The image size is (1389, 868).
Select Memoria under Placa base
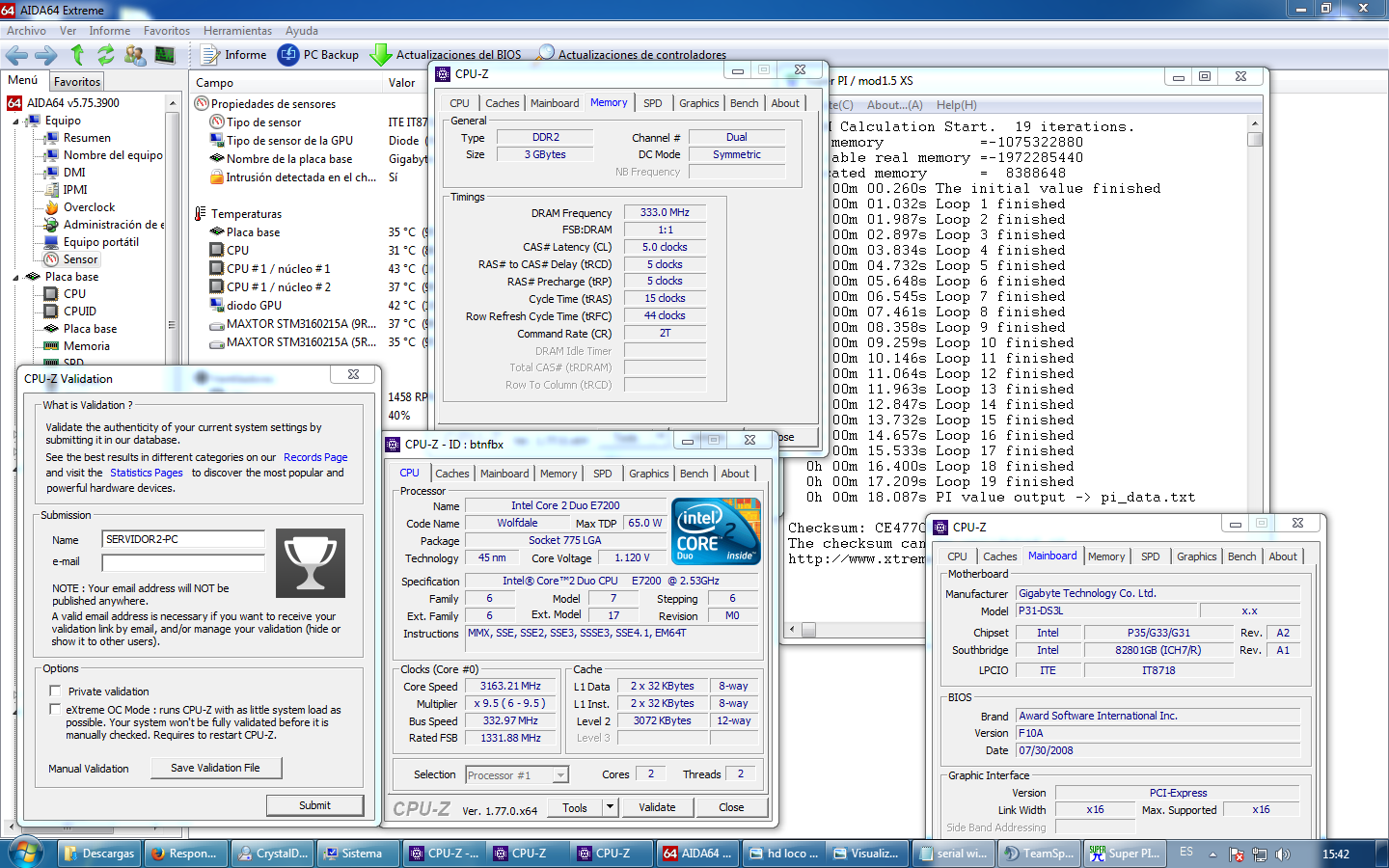click(86, 346)
